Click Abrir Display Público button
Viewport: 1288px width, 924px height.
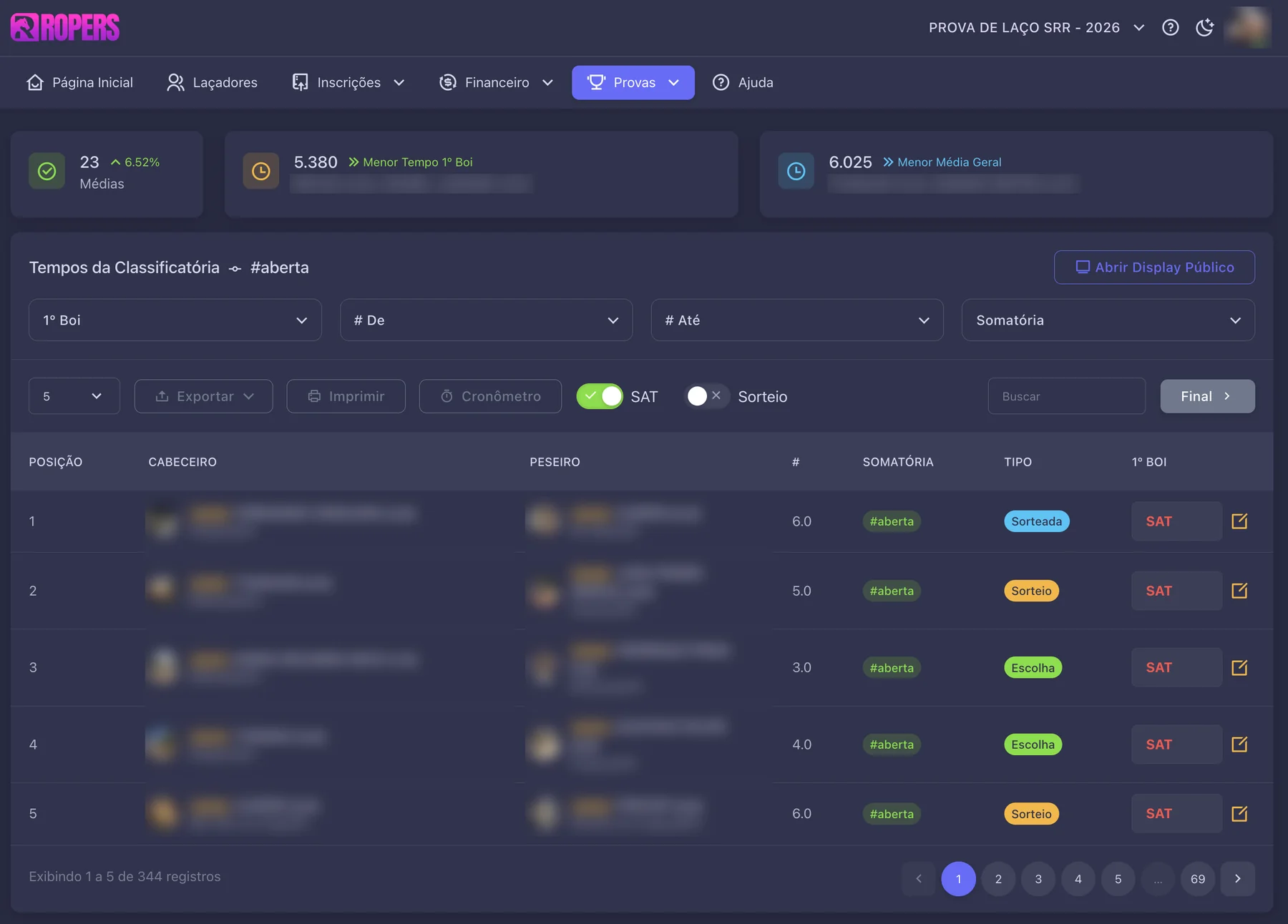pyautogui.click(x=1154, y=267)
